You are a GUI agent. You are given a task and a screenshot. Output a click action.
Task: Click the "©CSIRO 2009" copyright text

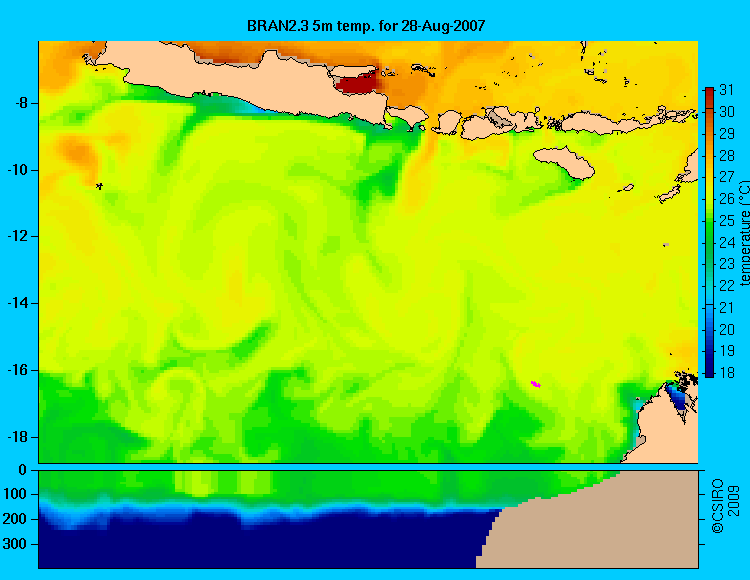[725, 506]
